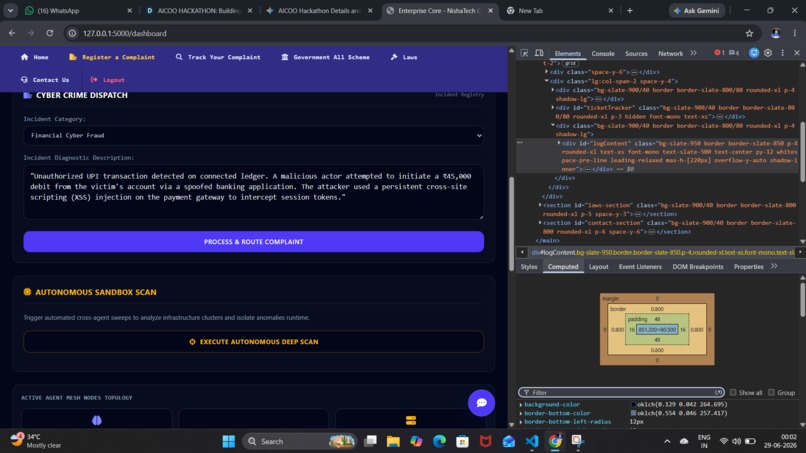Click Execute Autonomous Deep Scan button
The width and height of the screenshot is (806, 453).
(x=253, y=342)
